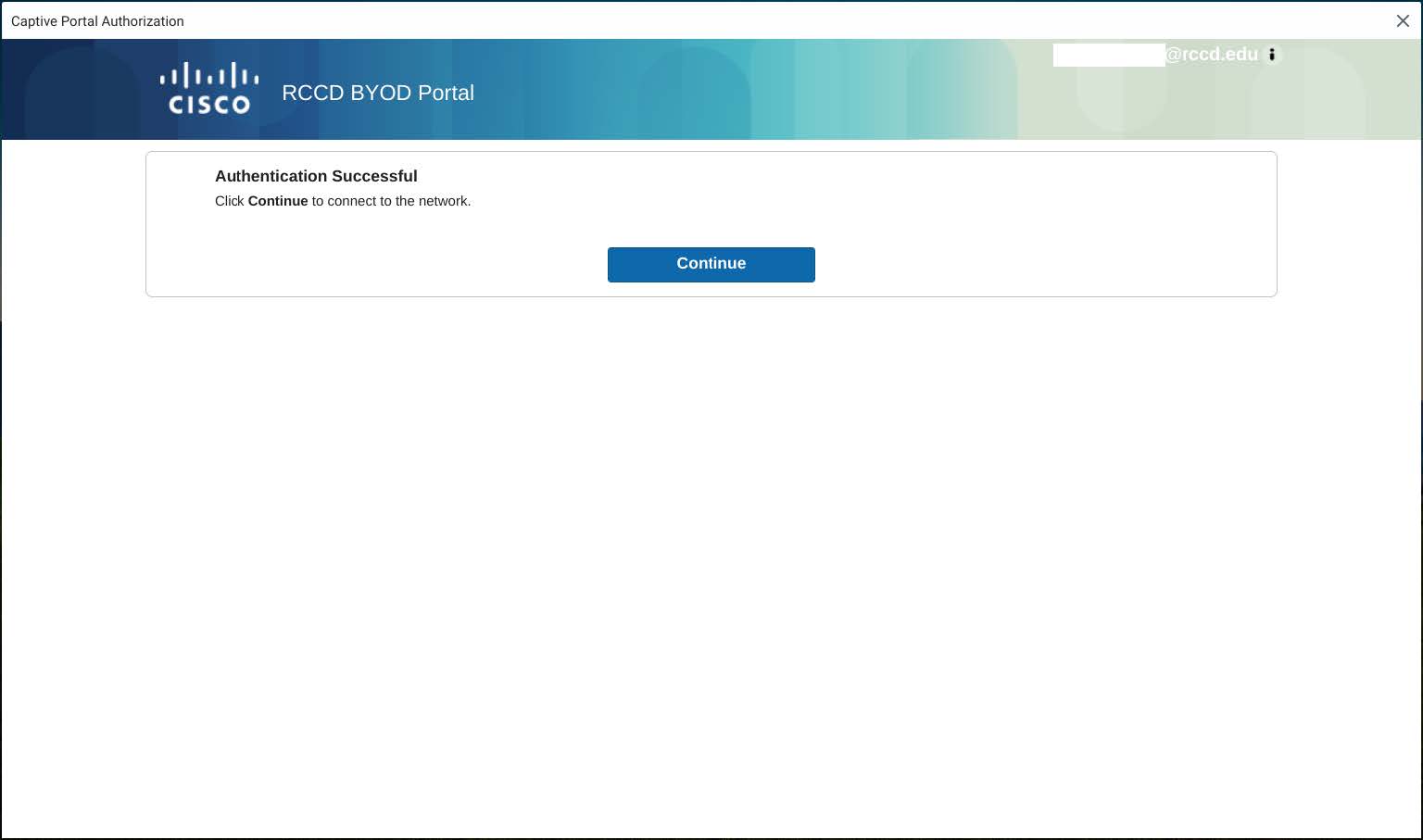Click the "RCCD BYOD Portal" header title

click(378, 93)
